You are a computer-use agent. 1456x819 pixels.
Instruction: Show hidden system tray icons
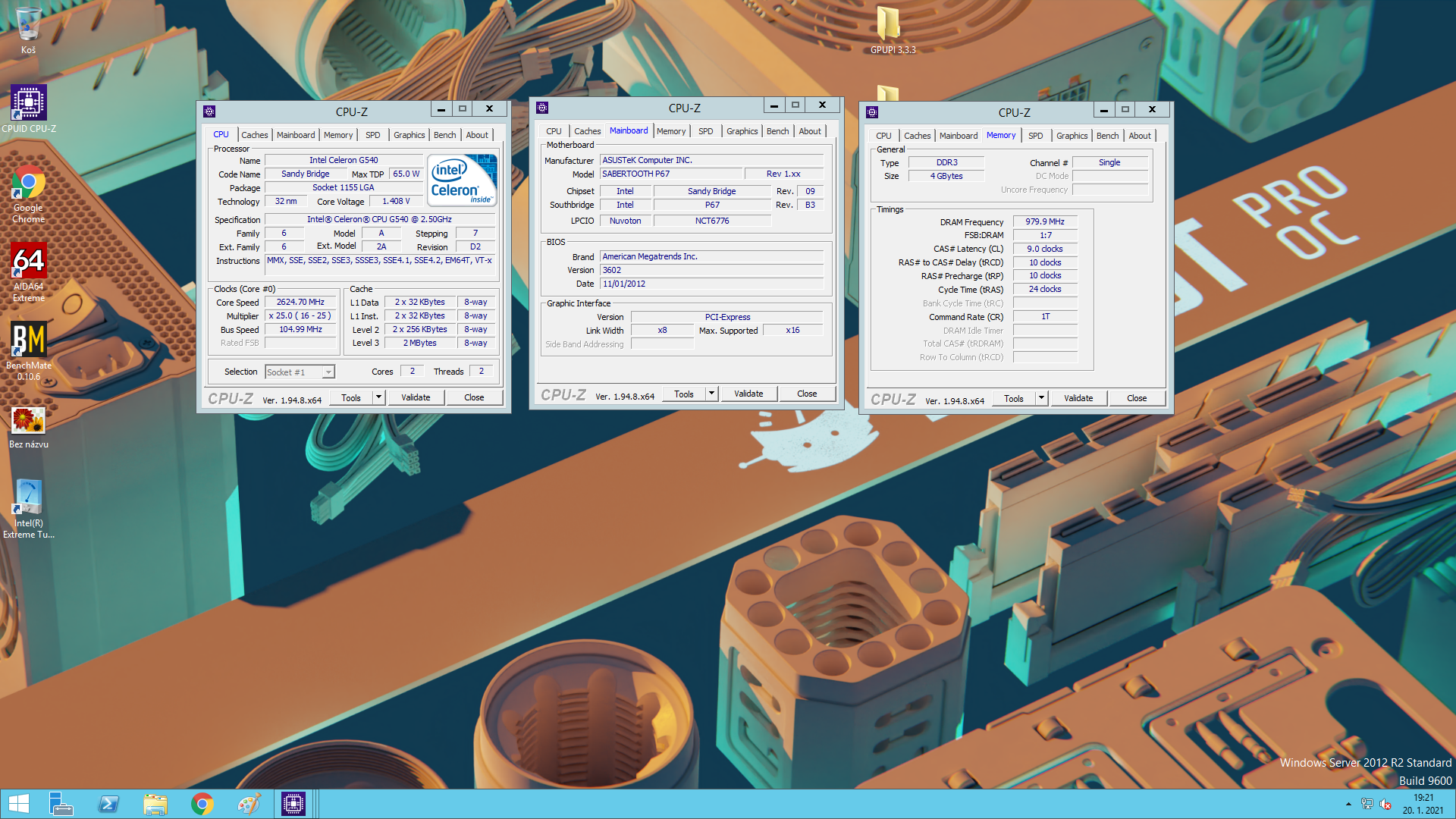[x=1348, y=804]
